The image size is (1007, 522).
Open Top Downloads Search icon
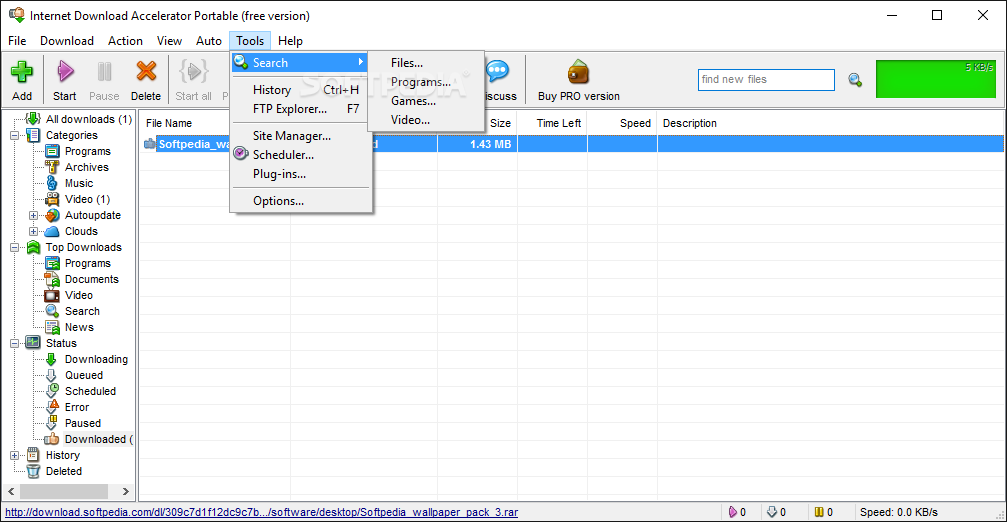click(x=53, y=311)
